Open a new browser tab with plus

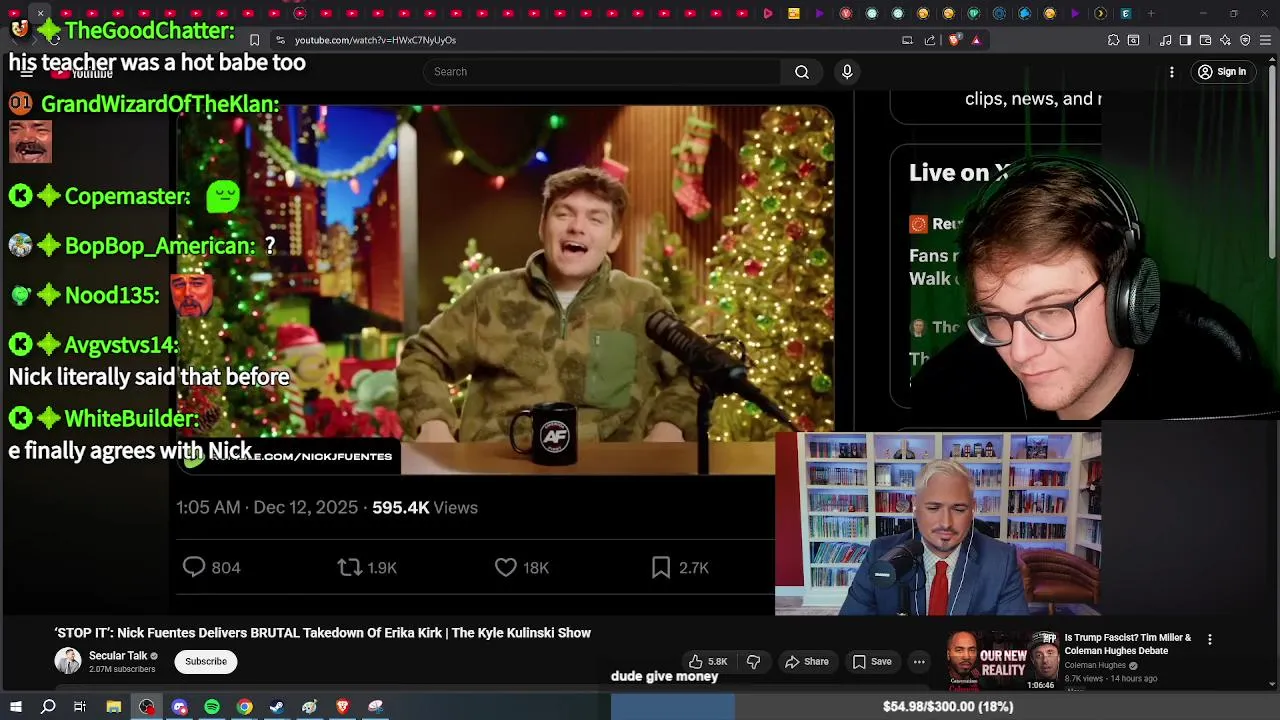click(x=1151, y=13)
